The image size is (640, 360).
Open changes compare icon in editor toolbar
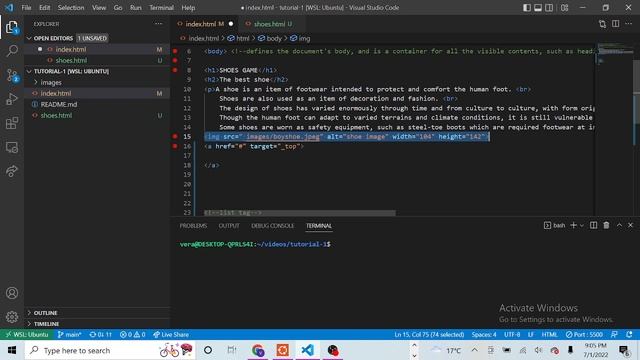pos(602,24)
